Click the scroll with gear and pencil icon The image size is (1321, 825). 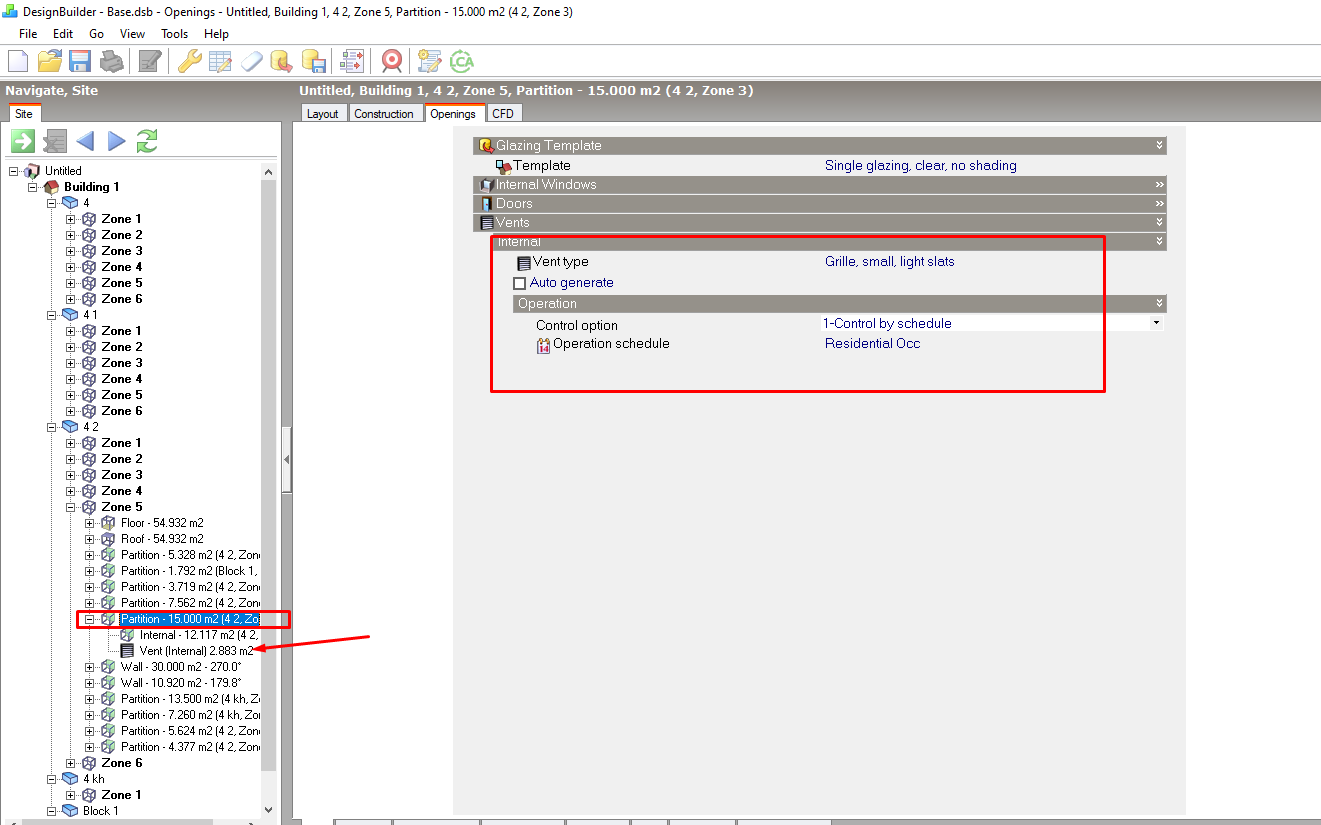point(430,61)
